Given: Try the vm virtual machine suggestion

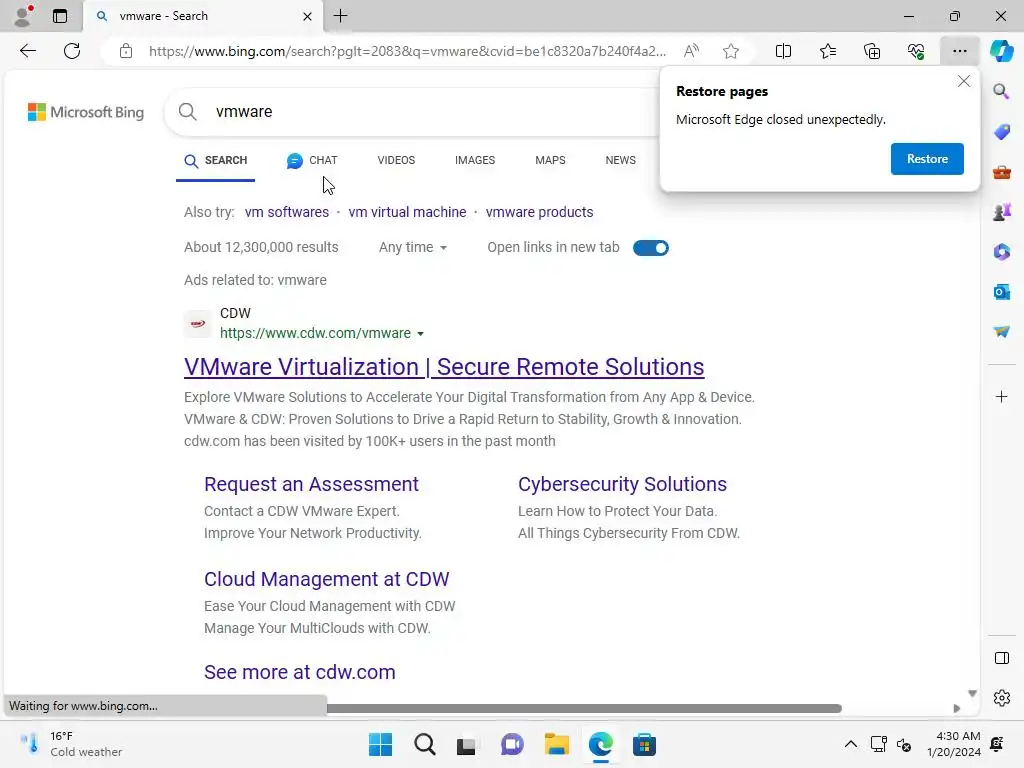Looking at the screenshot, I should click(x=408, y=212).
